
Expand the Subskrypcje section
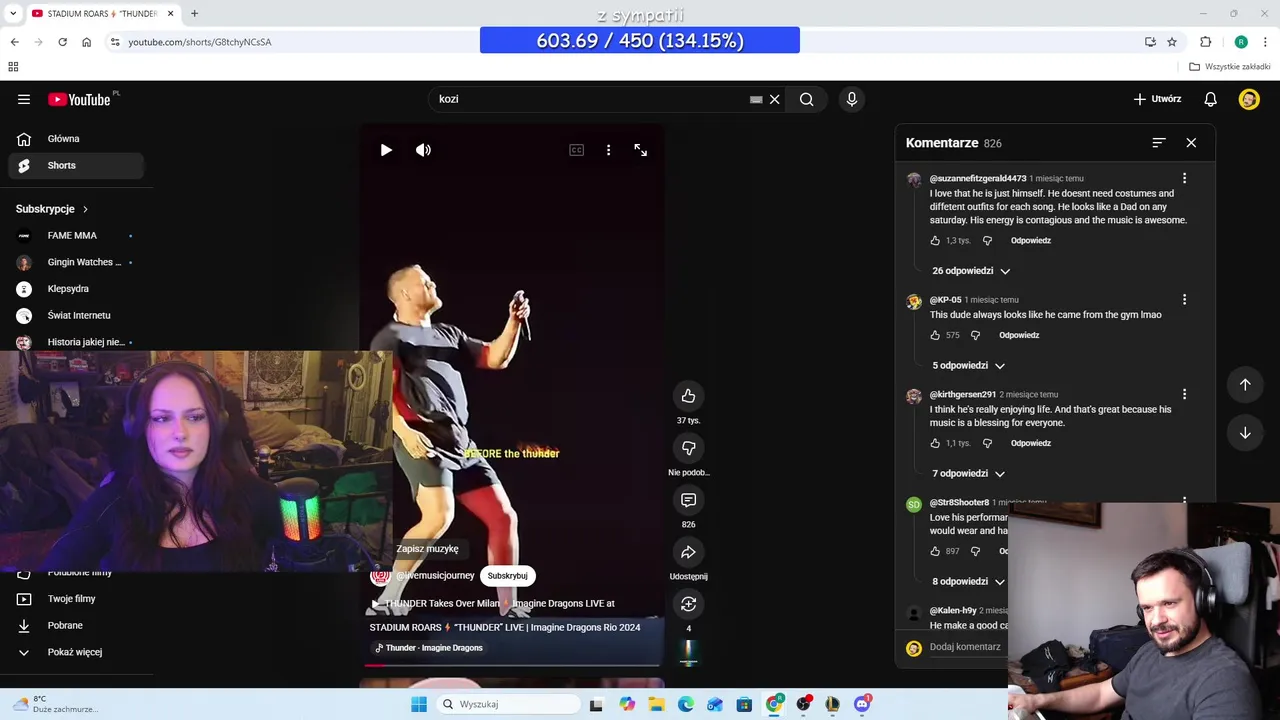(52, 209)
